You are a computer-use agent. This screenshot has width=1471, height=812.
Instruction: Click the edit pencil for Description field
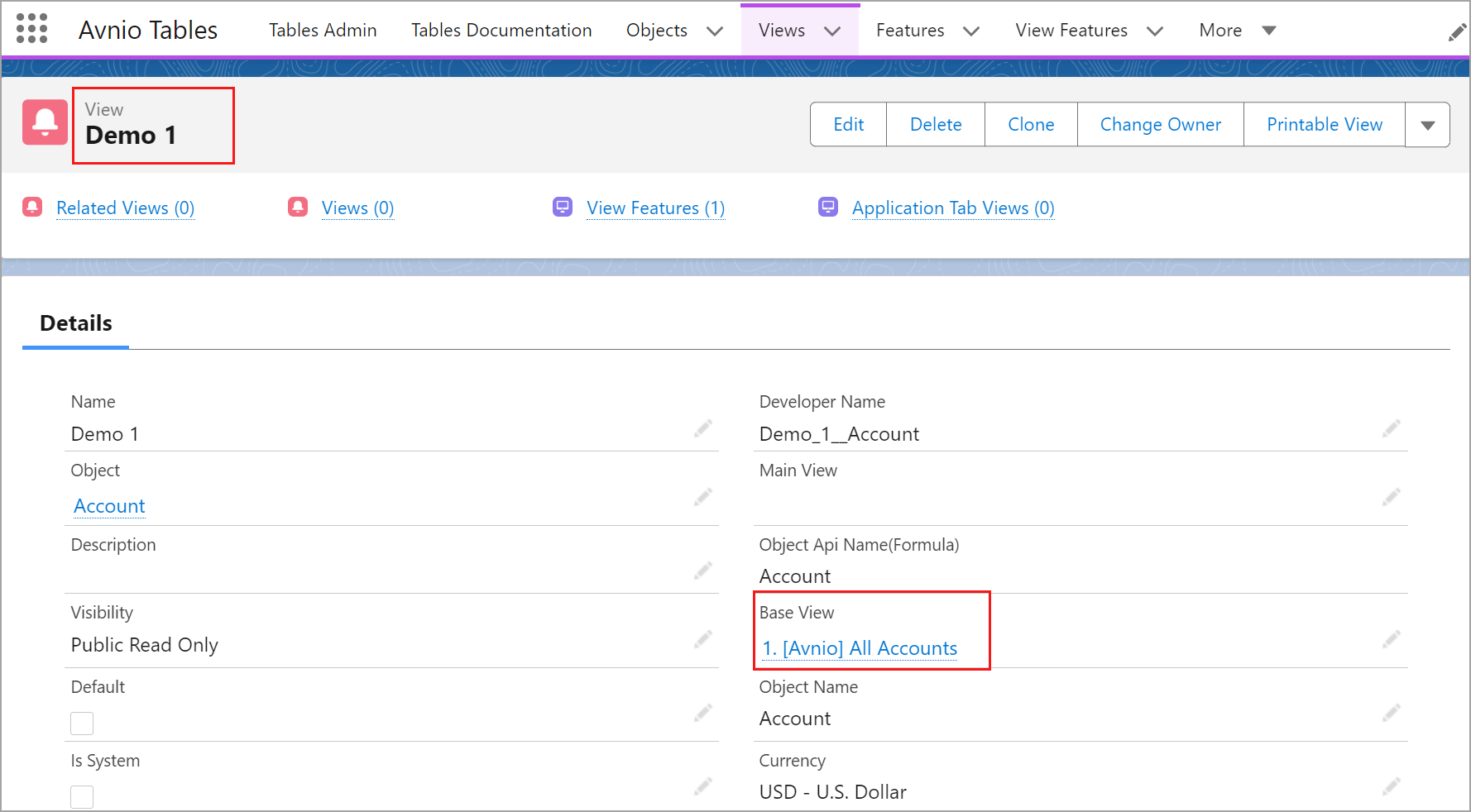pyautogui.click(x=702, y=571)
